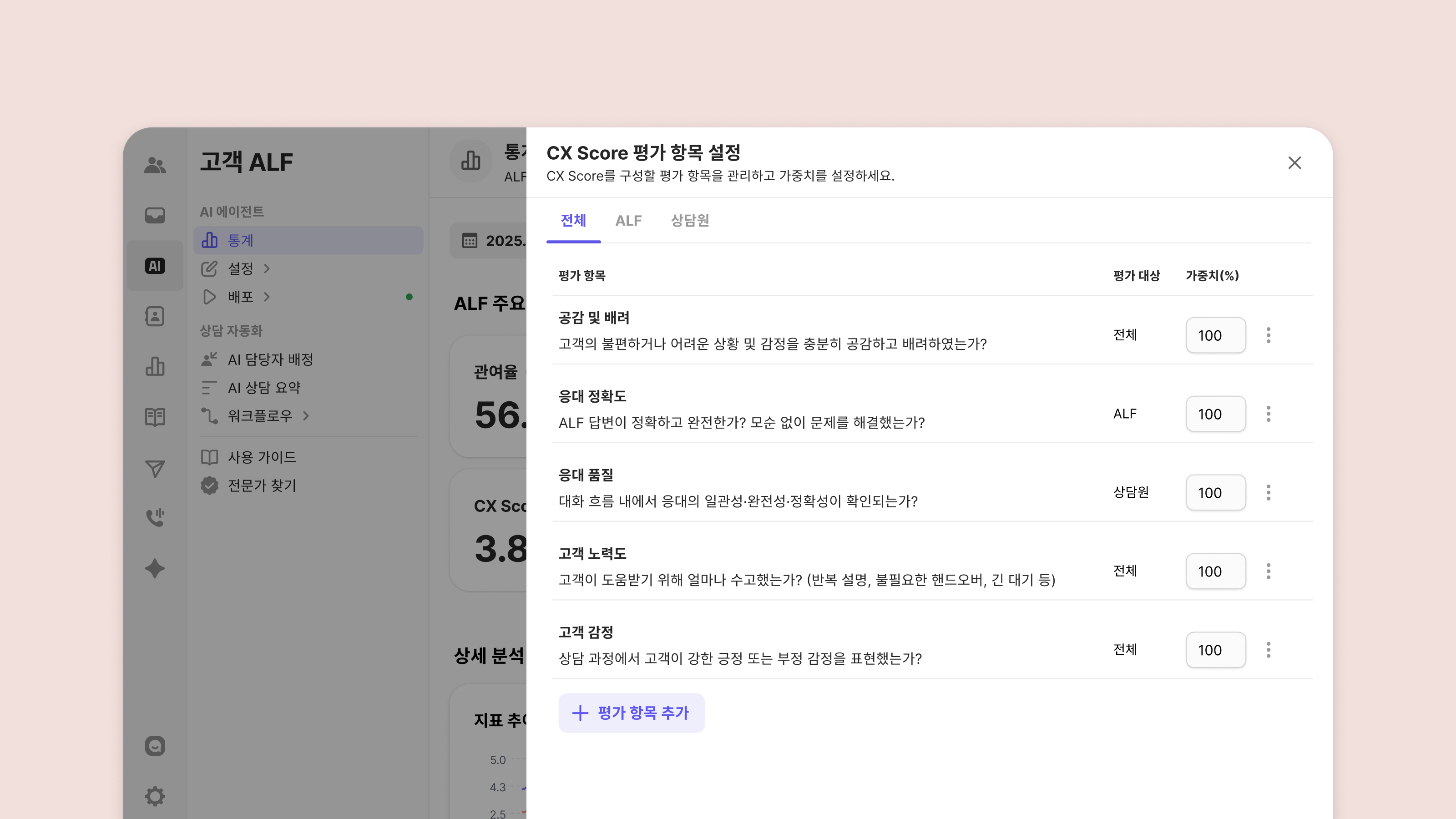Close the CX Score settings panel
This screenshot has height=819, width=1456.
click(1294, 163)
